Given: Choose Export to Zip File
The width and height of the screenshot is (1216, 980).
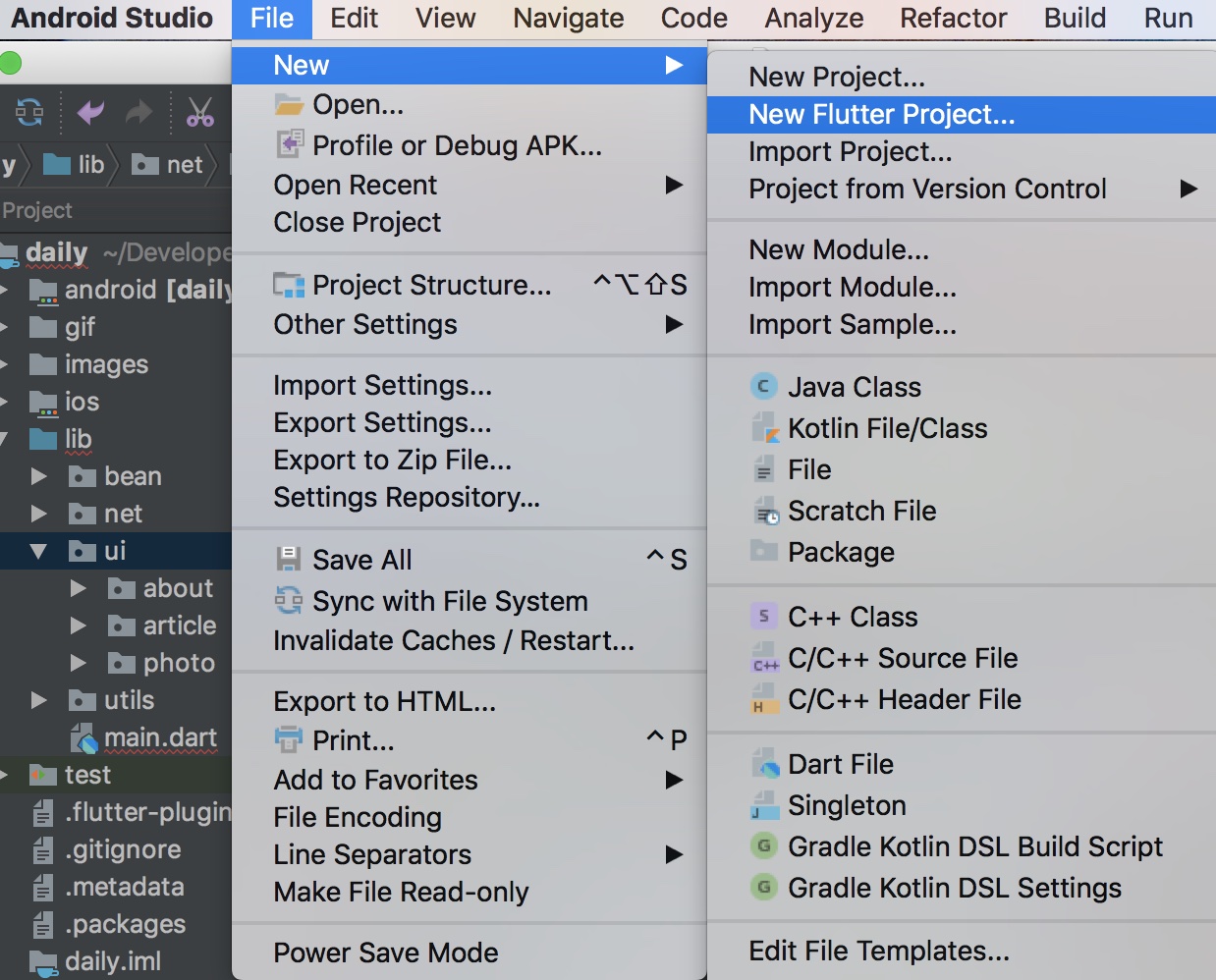Looking at the screenshot, I should (470, 460).
